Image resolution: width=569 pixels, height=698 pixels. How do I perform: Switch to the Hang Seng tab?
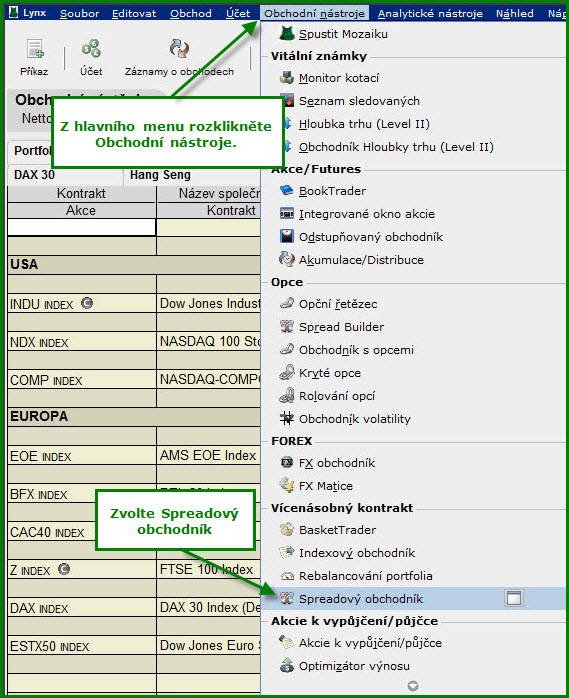[x=160, y=175]
